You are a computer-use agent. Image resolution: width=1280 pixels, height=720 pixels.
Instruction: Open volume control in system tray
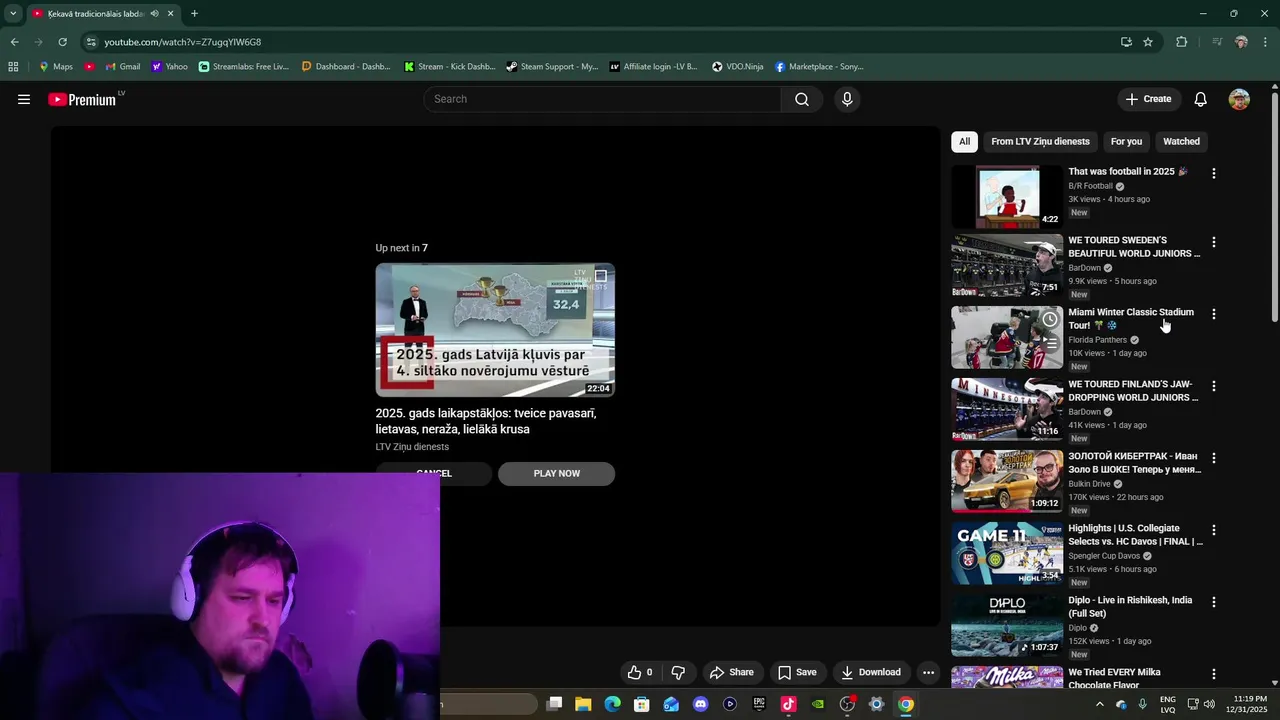1209,704
